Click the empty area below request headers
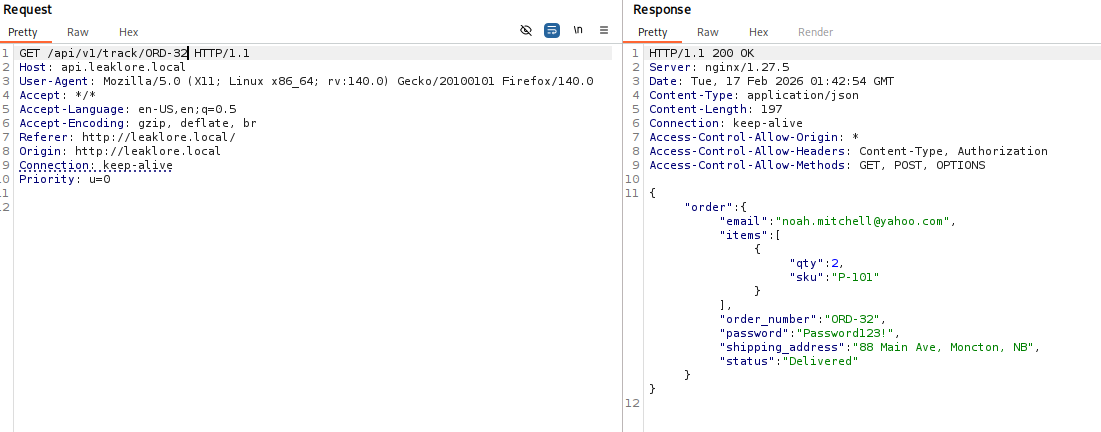 pos(300,300)
